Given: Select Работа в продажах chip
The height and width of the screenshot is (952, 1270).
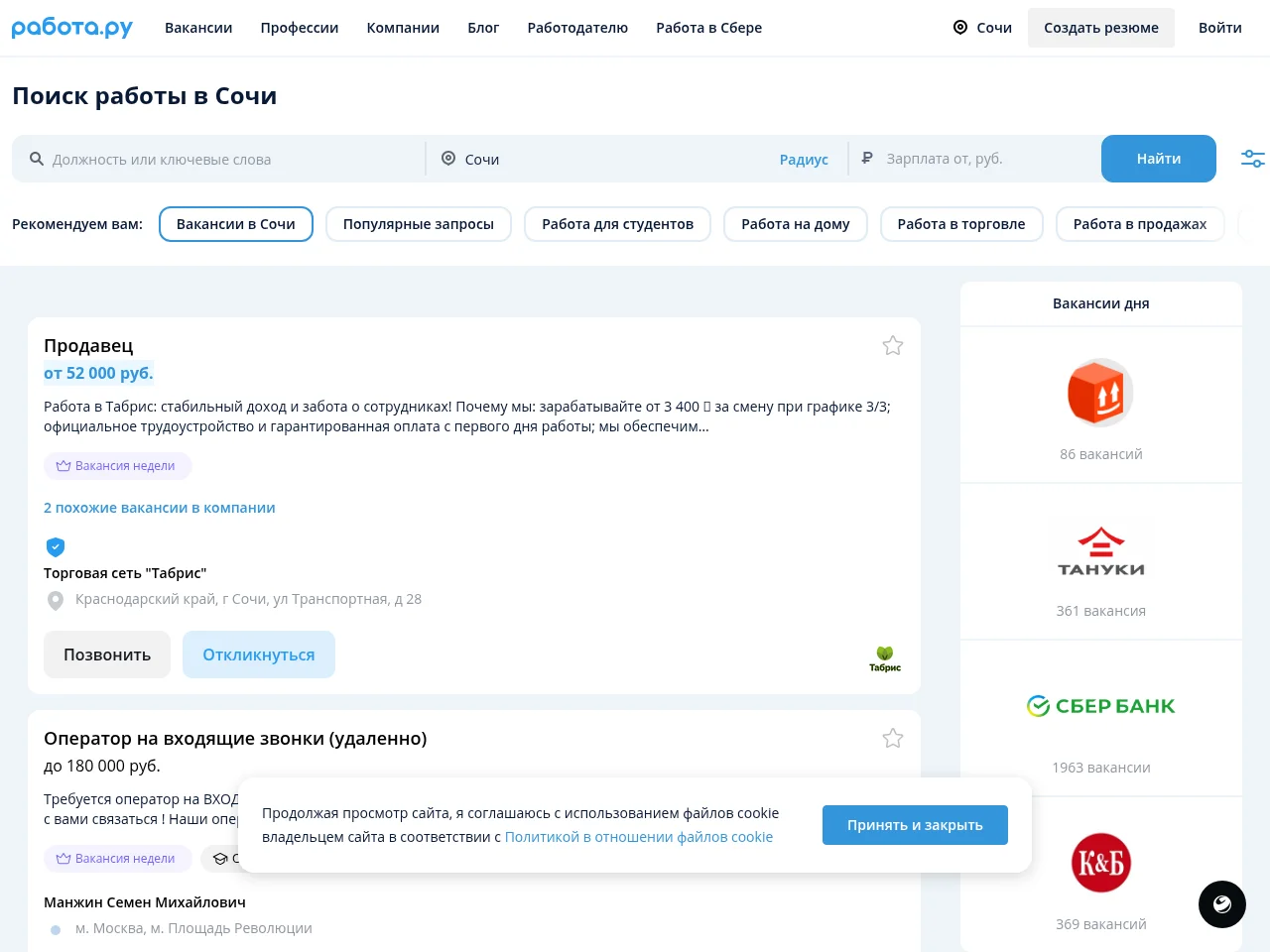Looking at the screenshot, I should pos(1140,224).
